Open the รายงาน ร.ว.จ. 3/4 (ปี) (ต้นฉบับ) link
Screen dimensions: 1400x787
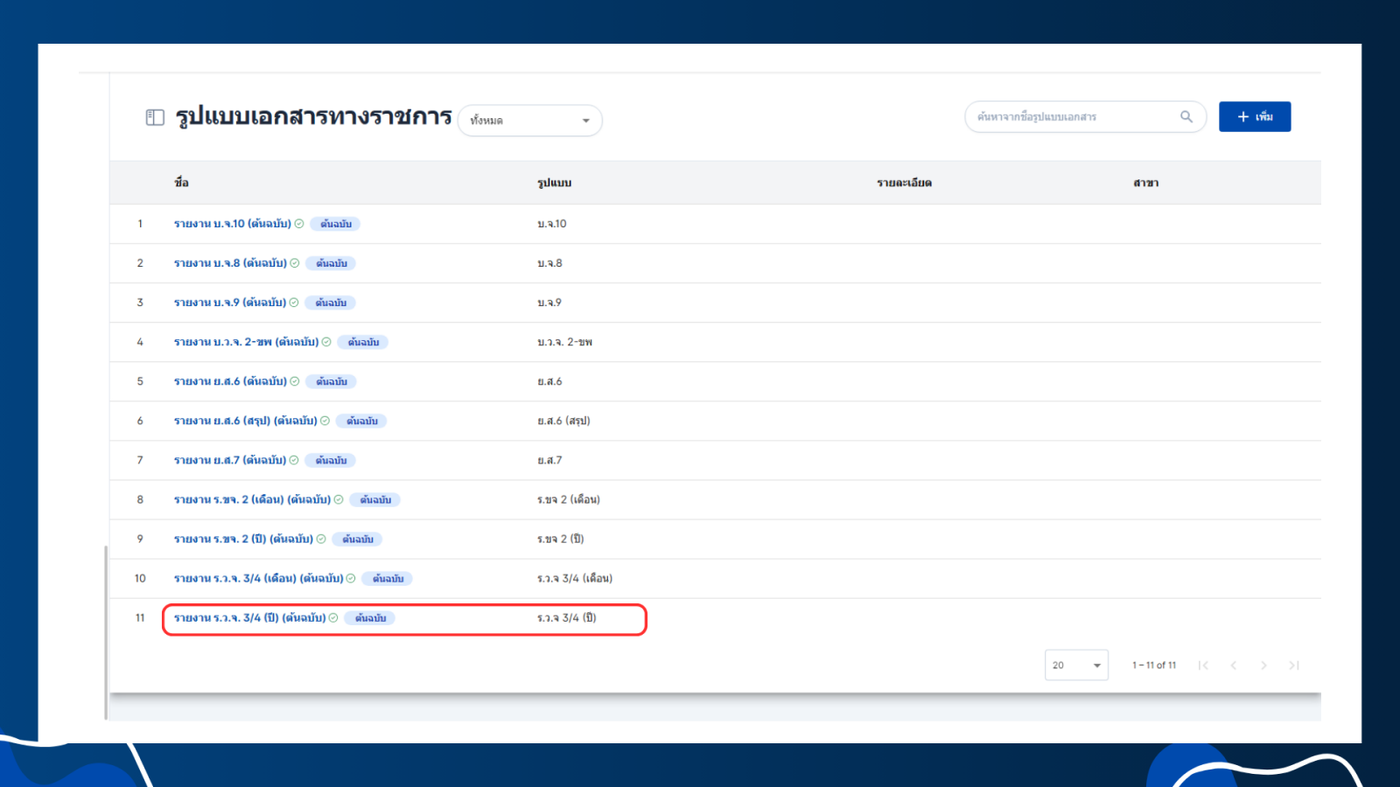point(249,618)
